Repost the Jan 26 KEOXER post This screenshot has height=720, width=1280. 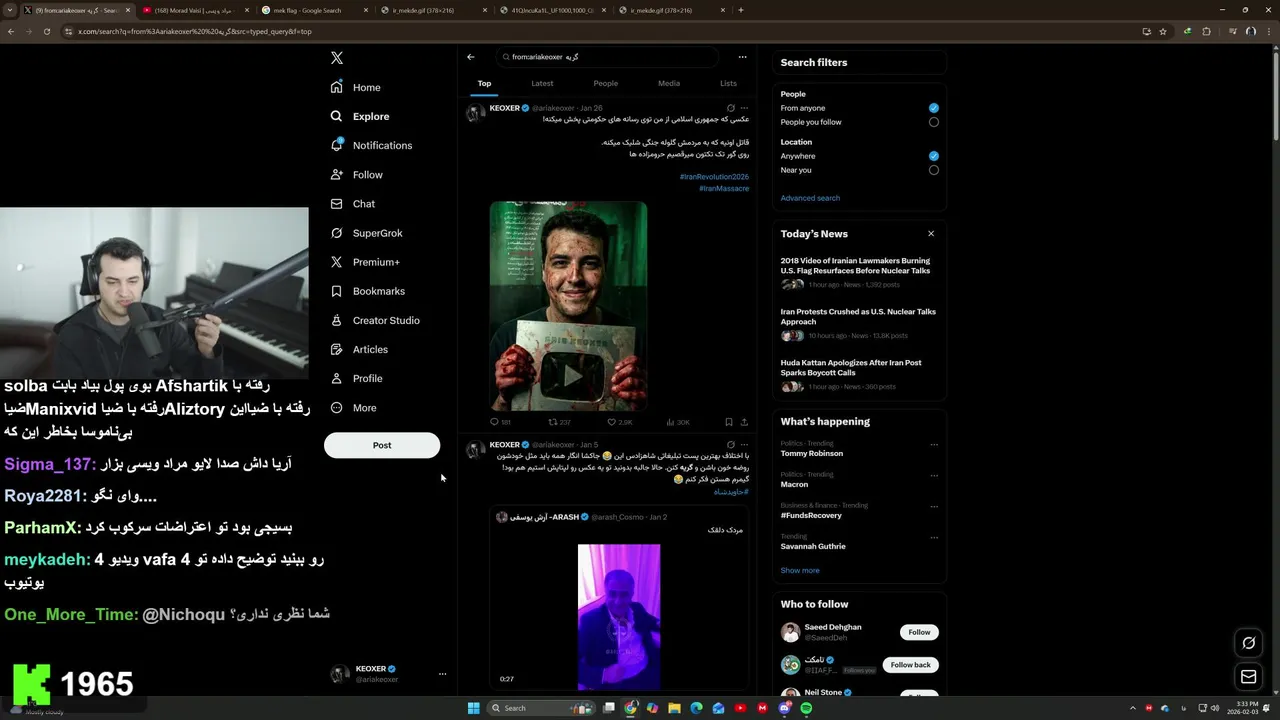click(553, 422)
